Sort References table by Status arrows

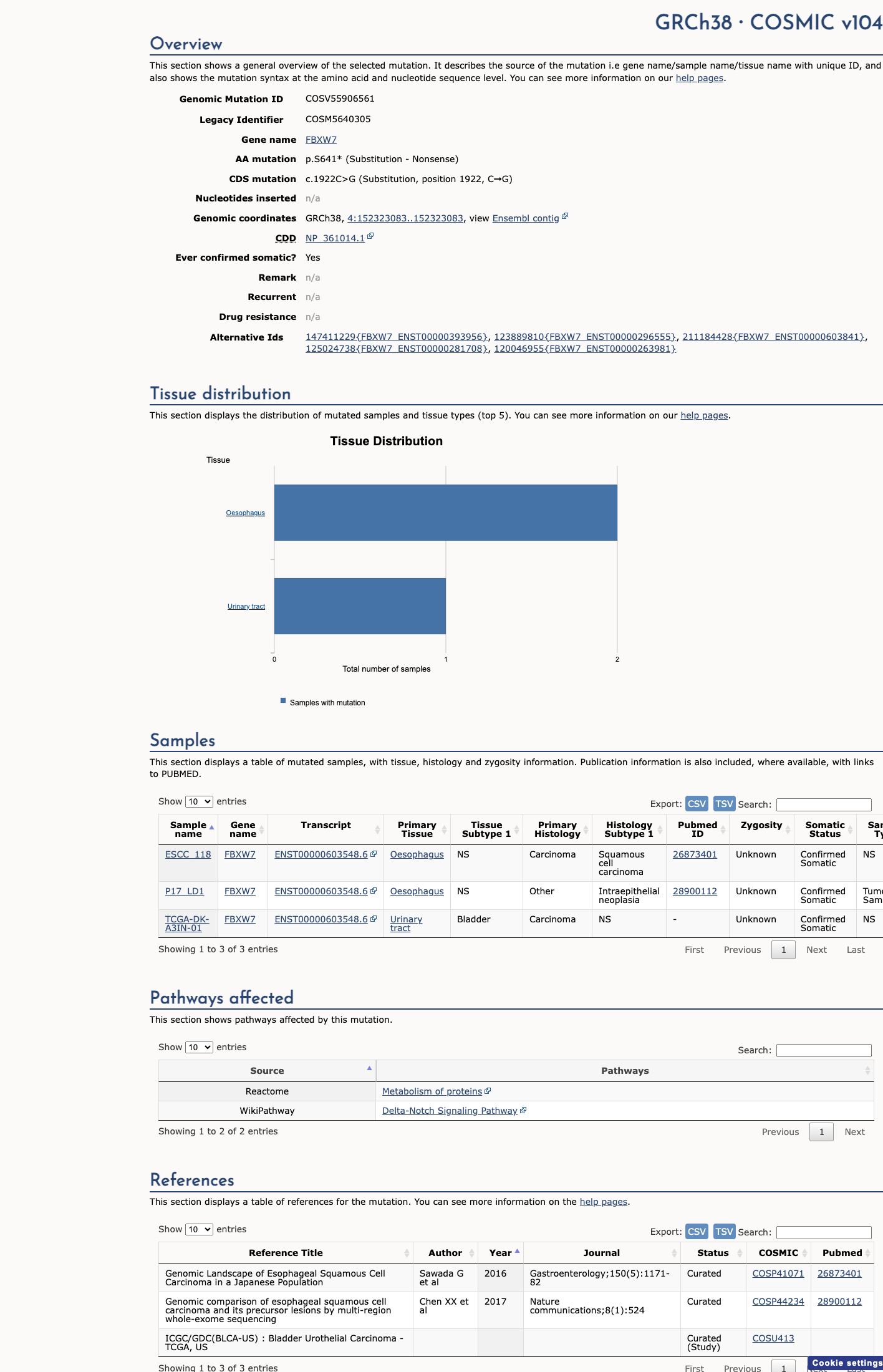pyautogui.click(x=740, y=1253)
